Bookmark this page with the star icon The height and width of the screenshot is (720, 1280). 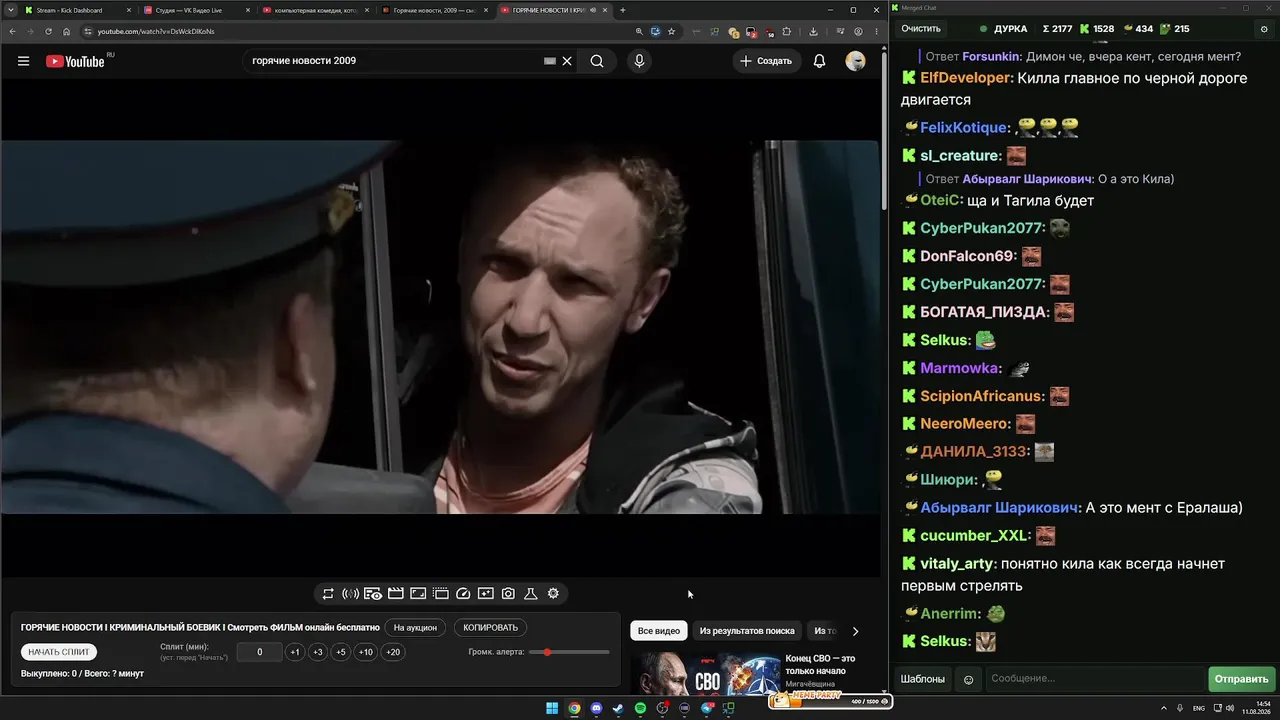pos(671,31)
